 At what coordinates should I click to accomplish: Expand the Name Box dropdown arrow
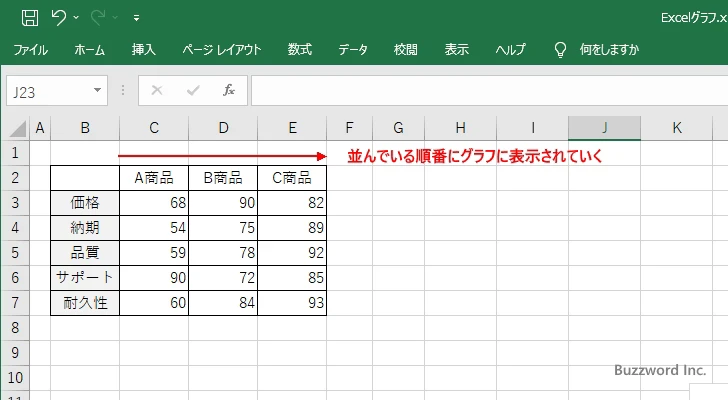98,90
